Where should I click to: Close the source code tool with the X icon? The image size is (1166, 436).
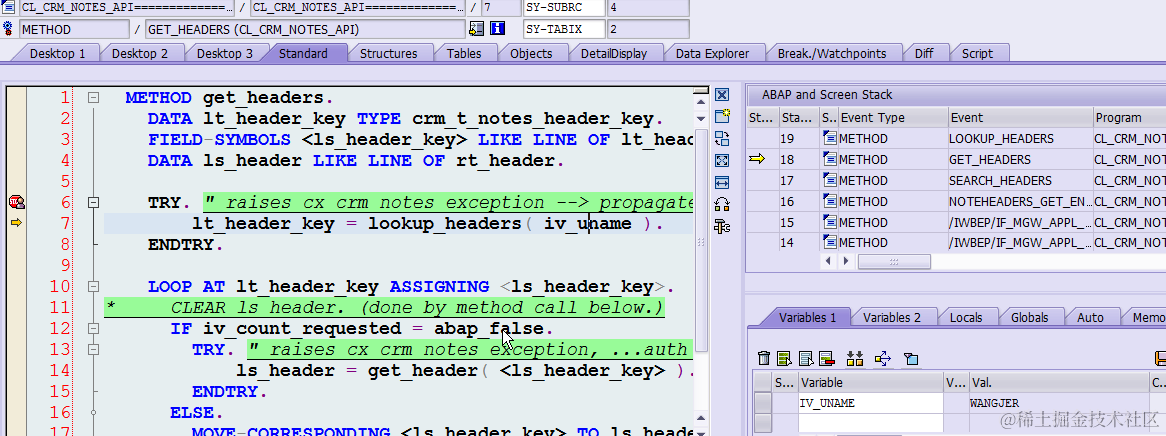point(722,94)
